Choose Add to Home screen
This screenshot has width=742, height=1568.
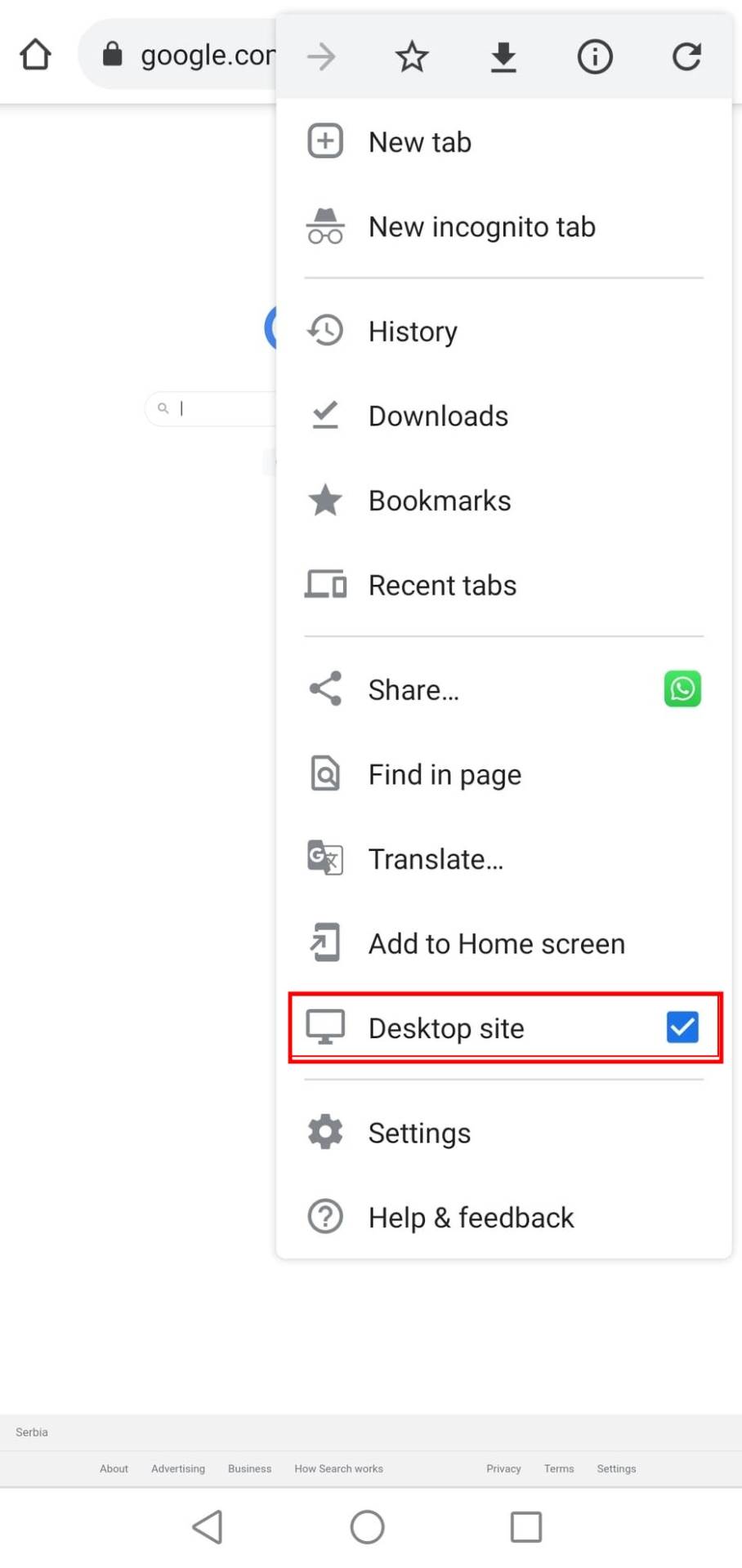coord(496,944)
